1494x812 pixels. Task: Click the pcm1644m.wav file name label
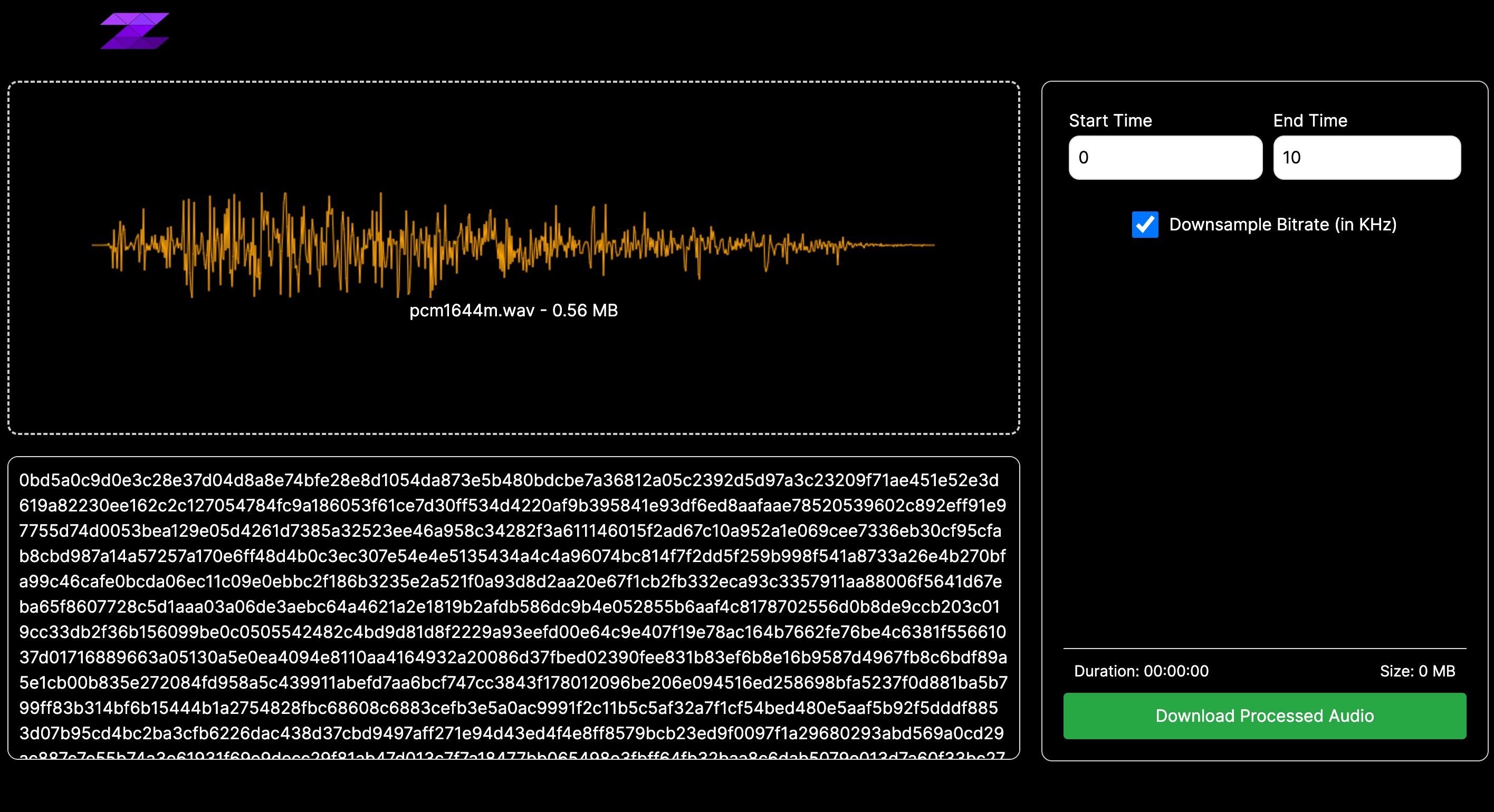click(513, 311)
